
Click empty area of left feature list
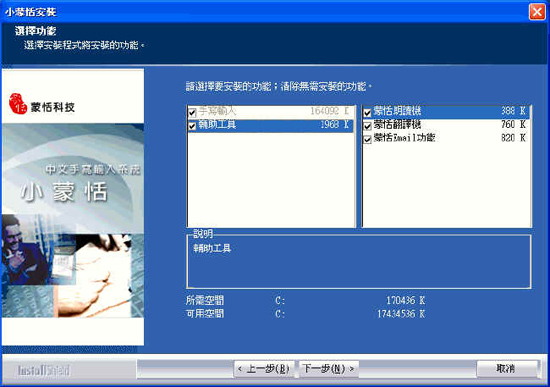[x=271, y=179]
